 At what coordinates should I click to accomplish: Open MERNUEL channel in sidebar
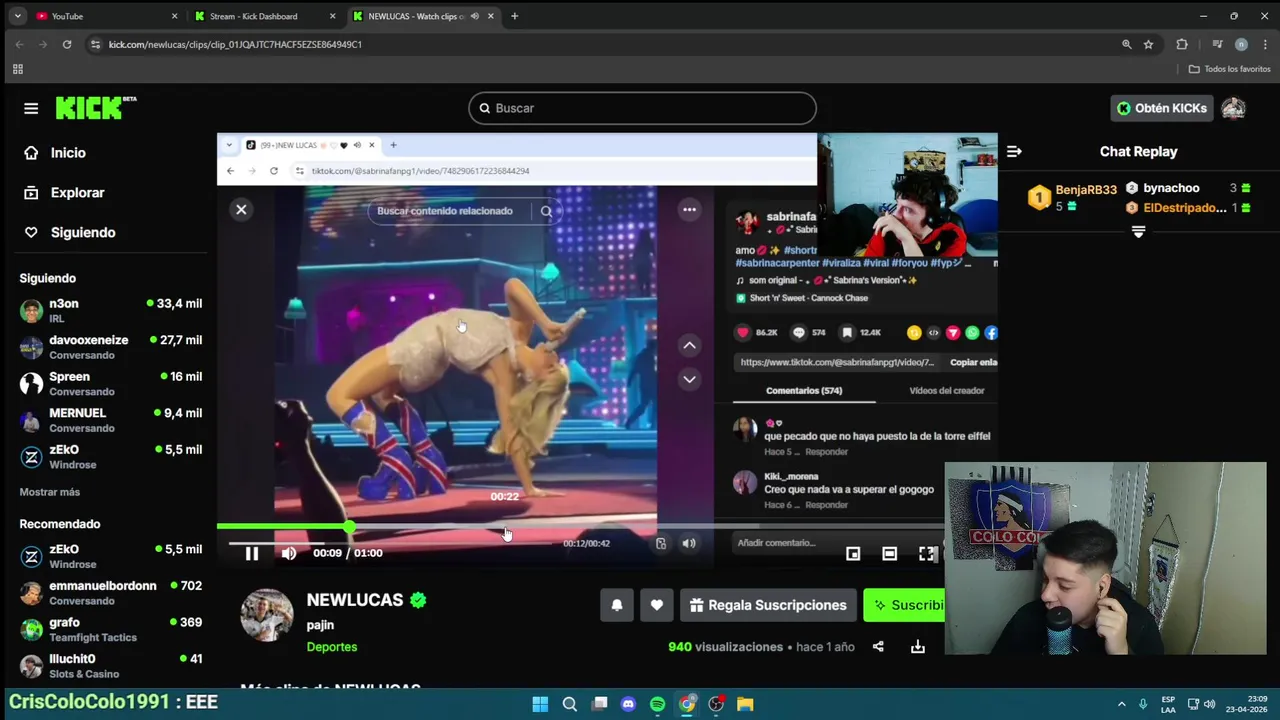(111, 420)
